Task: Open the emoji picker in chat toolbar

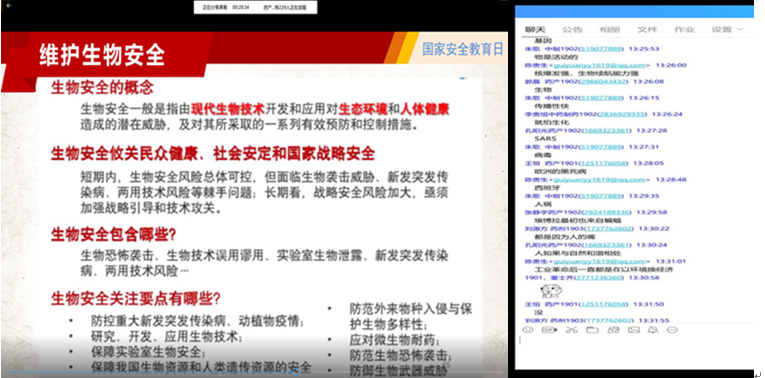Action: [x=528, y=330]
